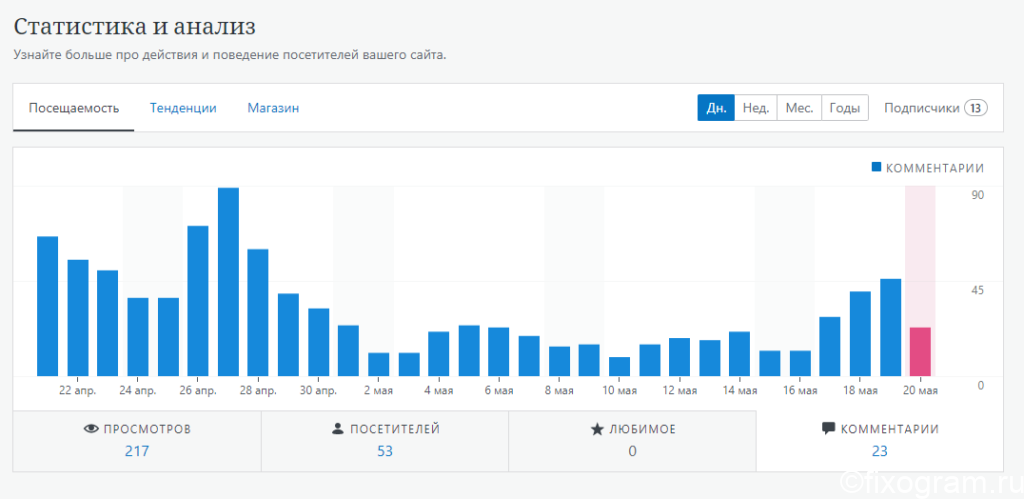Screen dimensions: 1024x499
Task: Switch to the Нед. period view
Action: [x=756, y=108]
